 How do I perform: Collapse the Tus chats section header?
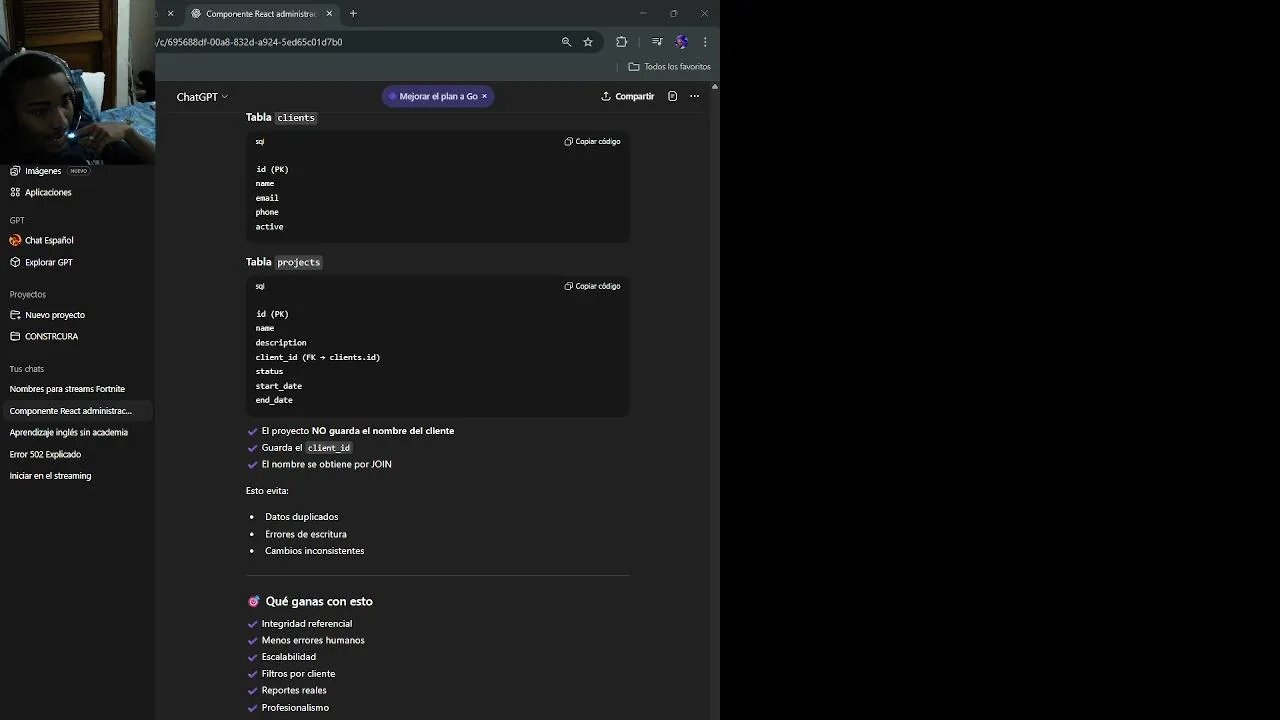coord(27,369)
